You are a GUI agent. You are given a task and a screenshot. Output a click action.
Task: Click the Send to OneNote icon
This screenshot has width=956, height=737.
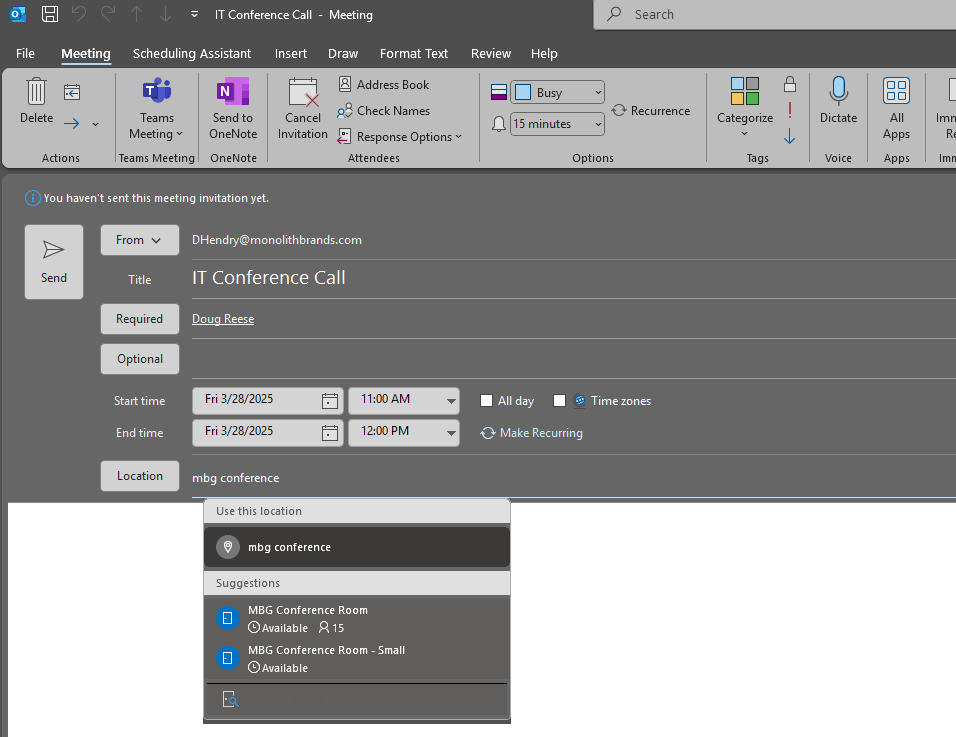point(233,91)
